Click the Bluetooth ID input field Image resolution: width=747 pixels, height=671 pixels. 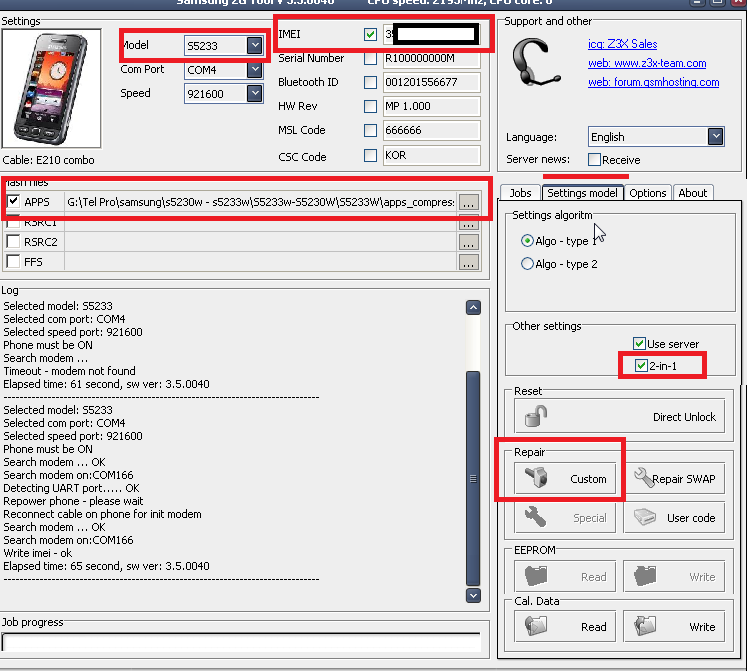point(432,82)
